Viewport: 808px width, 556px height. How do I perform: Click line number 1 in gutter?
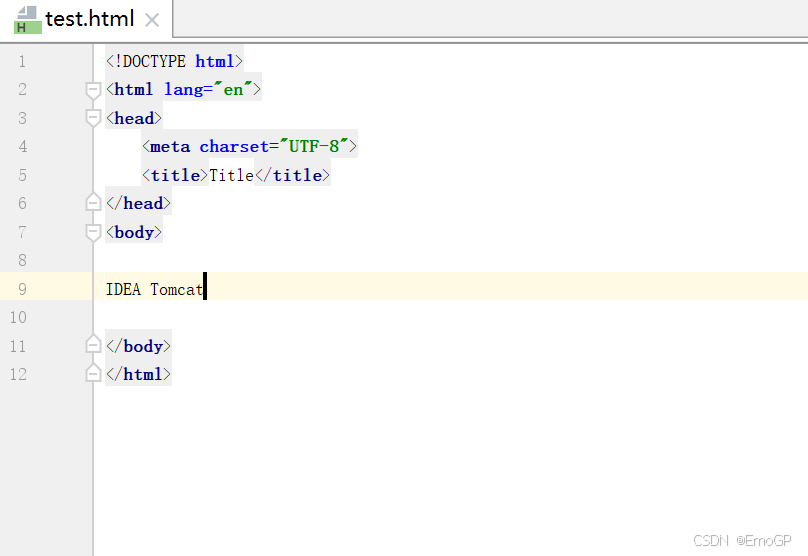(22, 62)
